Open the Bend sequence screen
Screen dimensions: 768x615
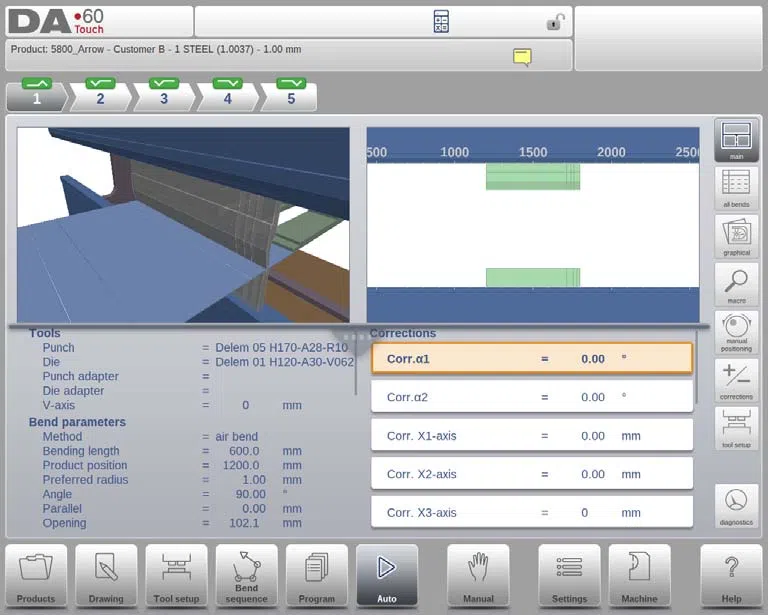pos(246,576)
